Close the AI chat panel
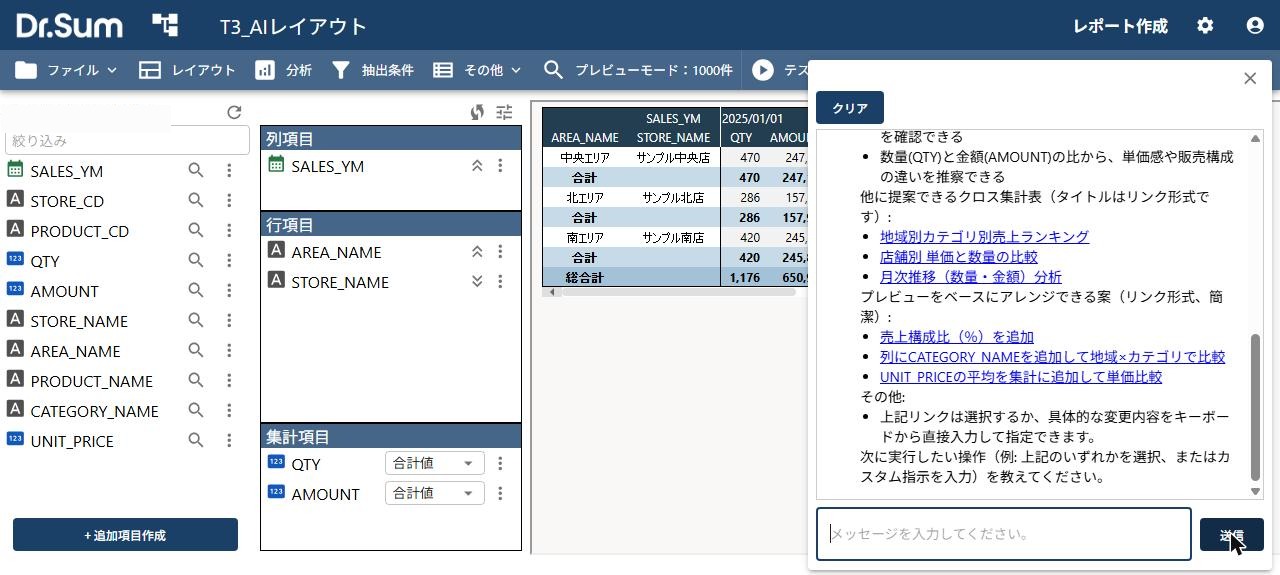Image resolution: width=1280 pixels, height=575 pixels. (1250, 78)
